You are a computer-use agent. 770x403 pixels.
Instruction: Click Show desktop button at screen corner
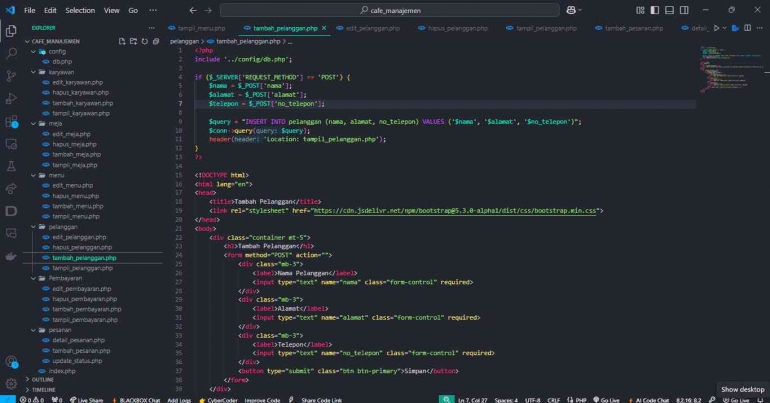(x=742, y=389)
